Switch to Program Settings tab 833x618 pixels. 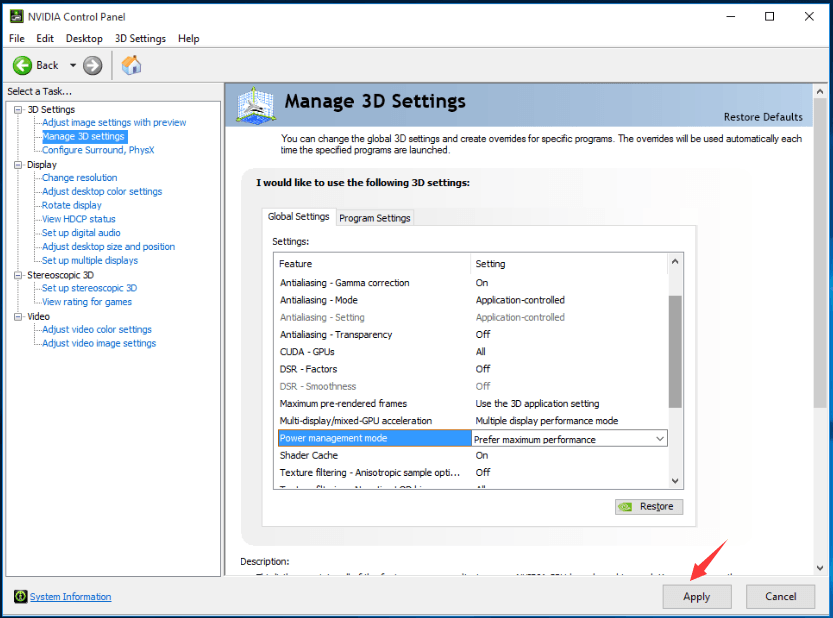click(x=375, y=218)
